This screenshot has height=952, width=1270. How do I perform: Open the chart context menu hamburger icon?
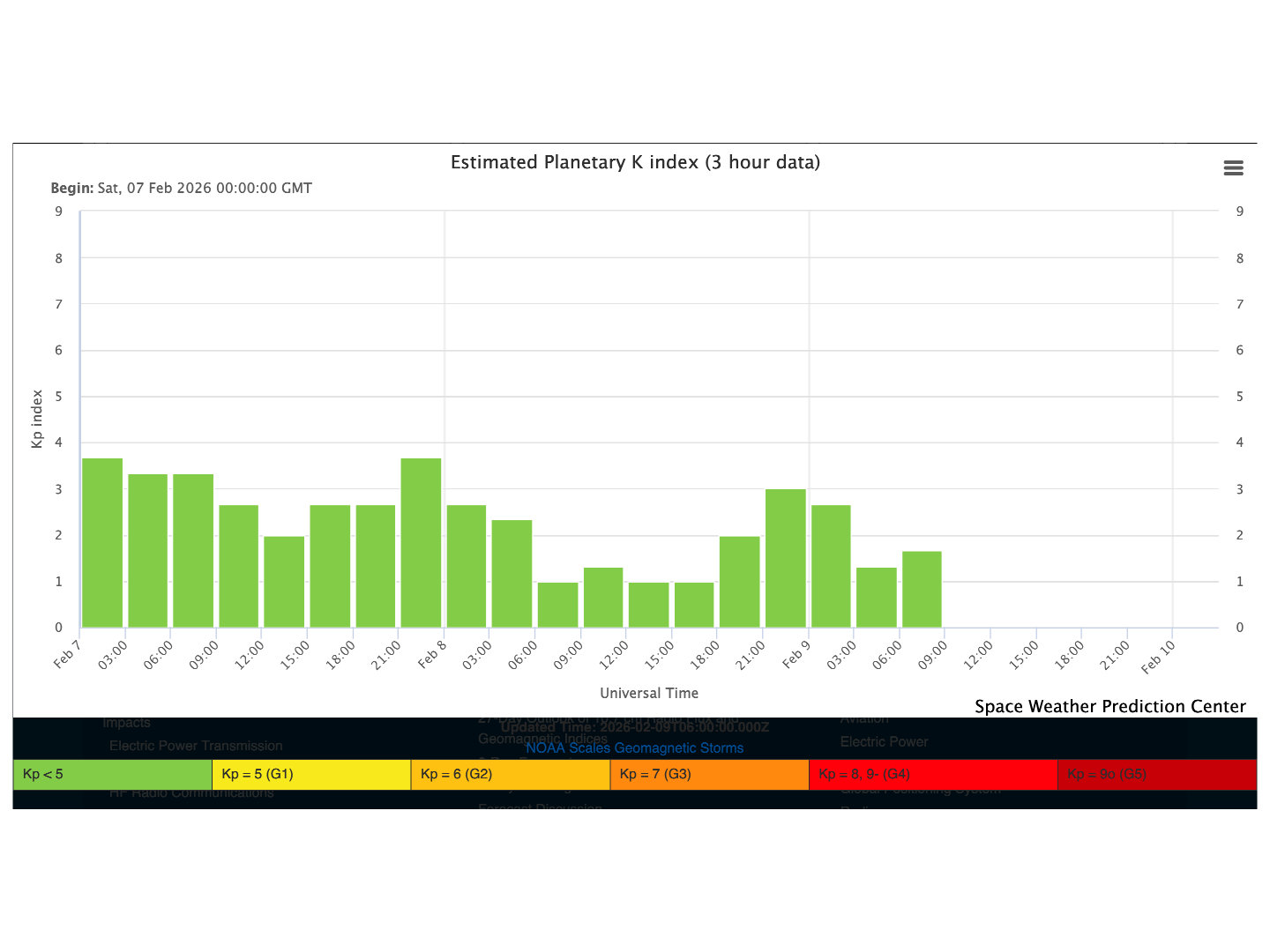click(x=1233, y=168)
